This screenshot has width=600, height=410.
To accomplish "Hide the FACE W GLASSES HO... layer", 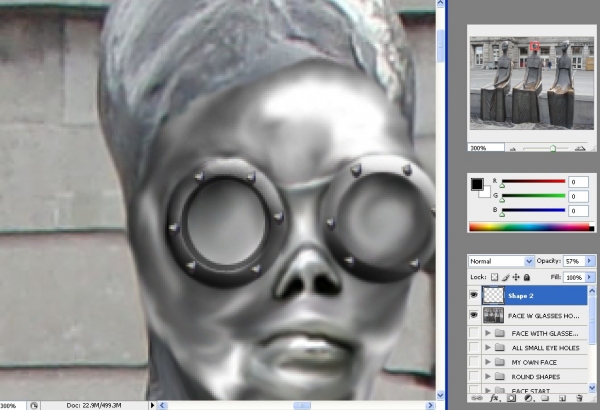I will coord(474,315).
